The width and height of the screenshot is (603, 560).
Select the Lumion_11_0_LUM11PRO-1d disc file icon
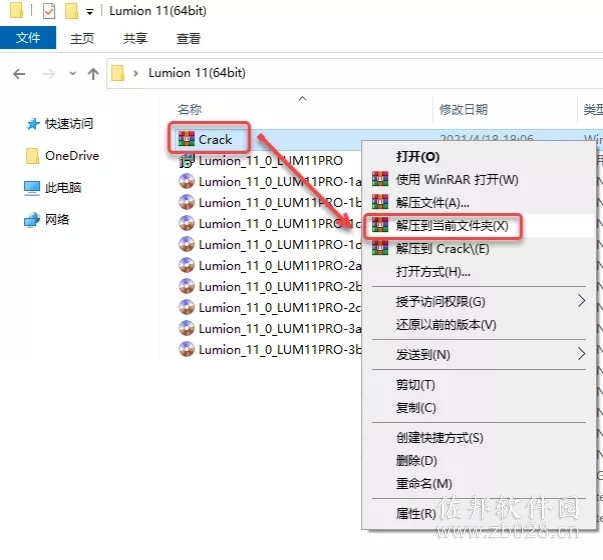(187, 244)
